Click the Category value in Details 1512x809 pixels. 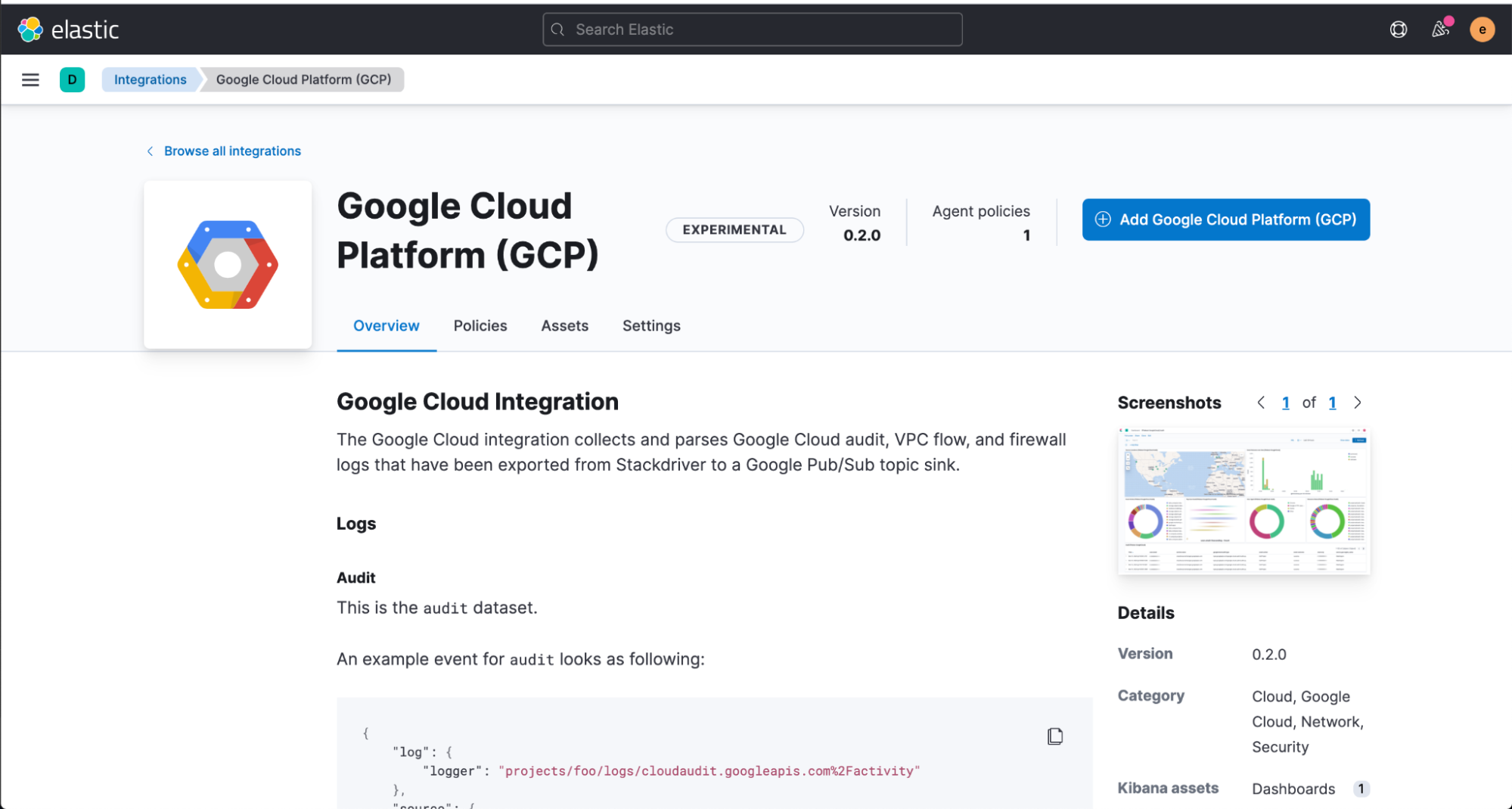click(x=1308, y=721)
